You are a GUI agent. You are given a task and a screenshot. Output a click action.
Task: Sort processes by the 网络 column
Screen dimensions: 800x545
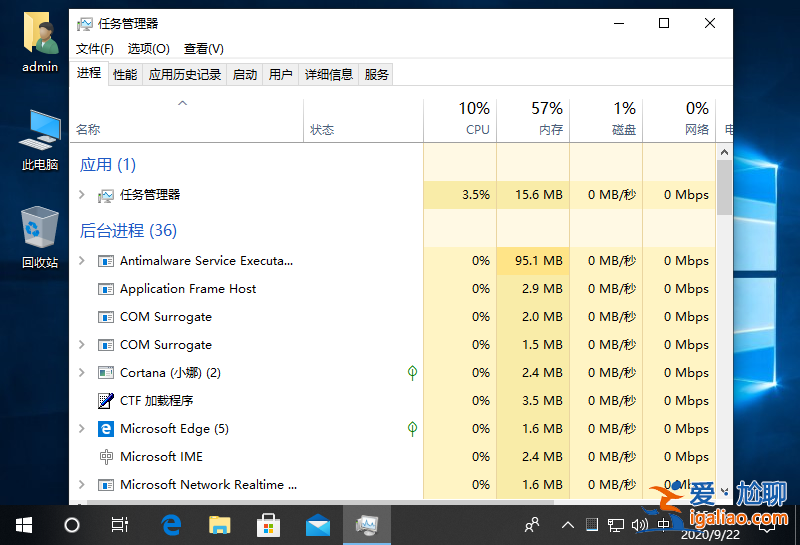coord(679,120)
